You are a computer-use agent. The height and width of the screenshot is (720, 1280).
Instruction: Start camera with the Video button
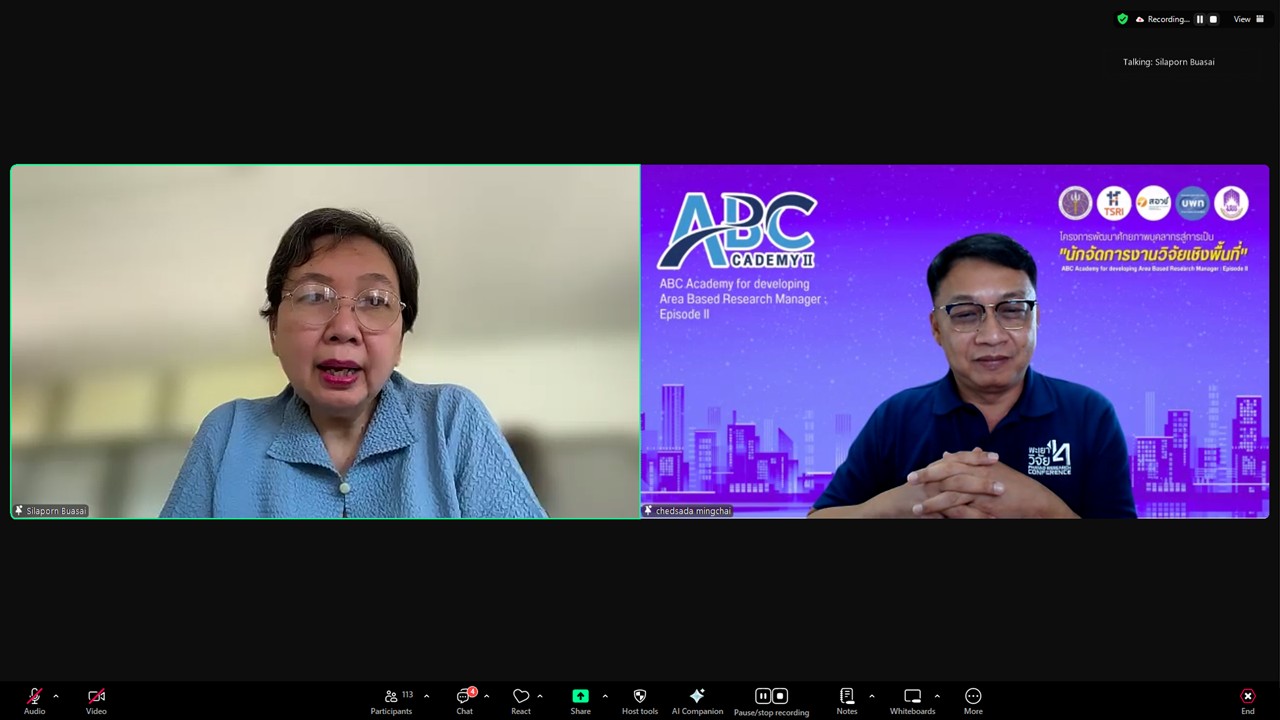click(x=96, y=701)
